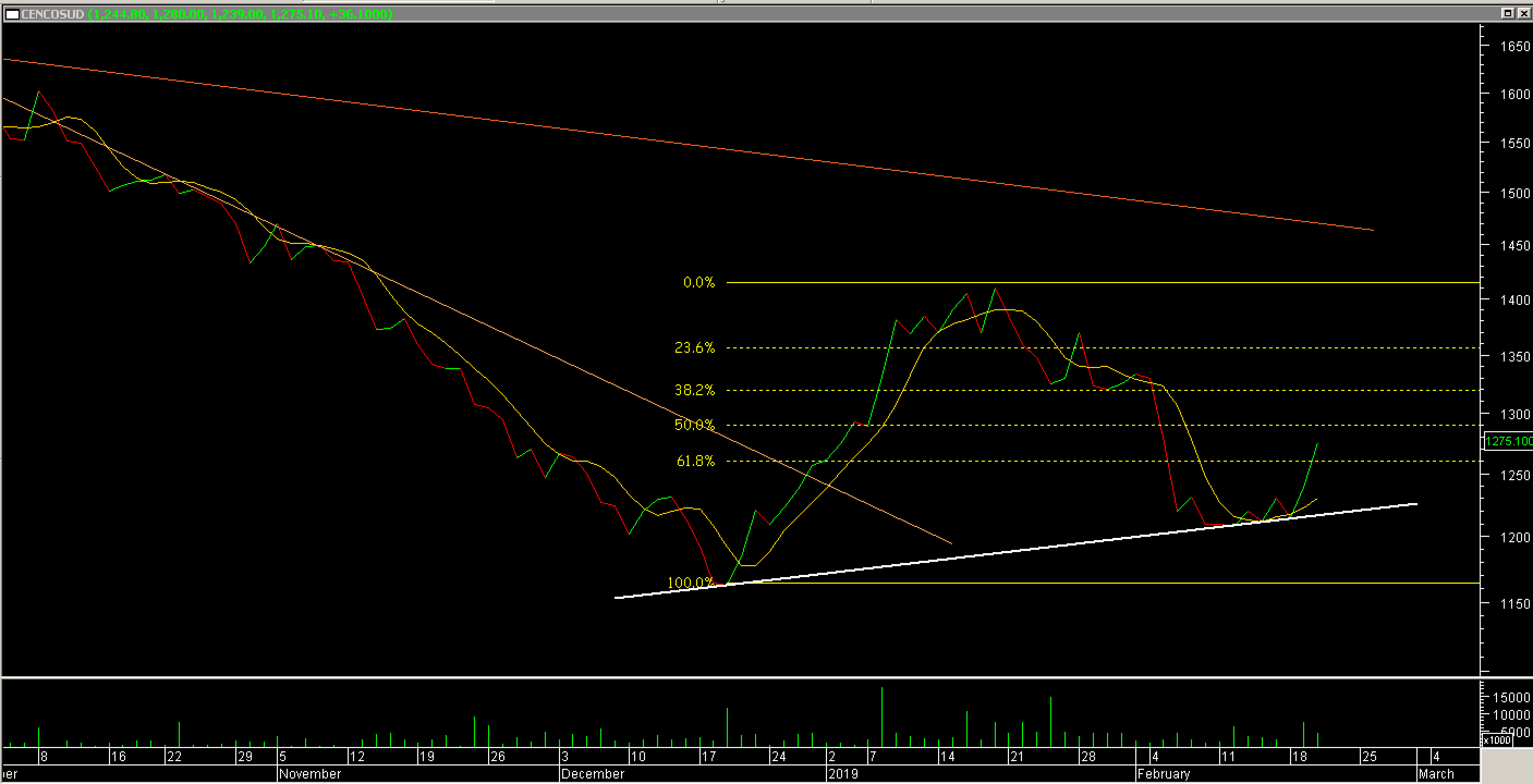Click the February month label
Screen dimensions: 1533x784
point(1164,774)
